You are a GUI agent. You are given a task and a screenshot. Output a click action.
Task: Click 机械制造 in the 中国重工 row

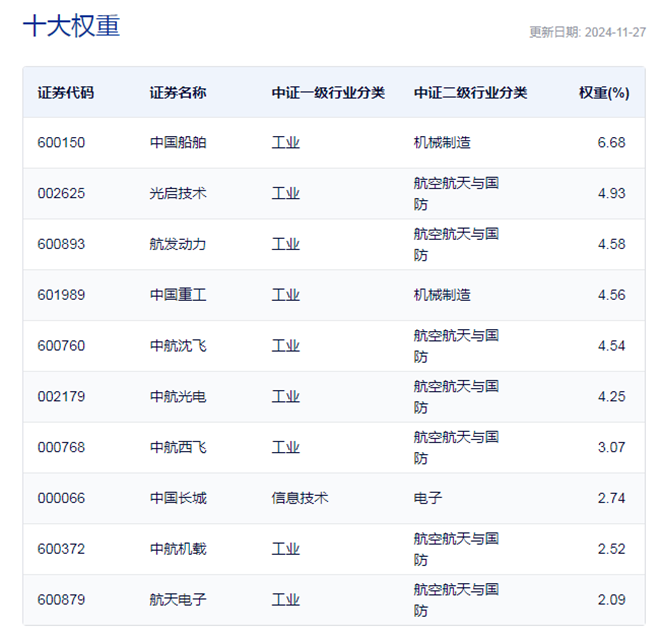pos(442,295)
